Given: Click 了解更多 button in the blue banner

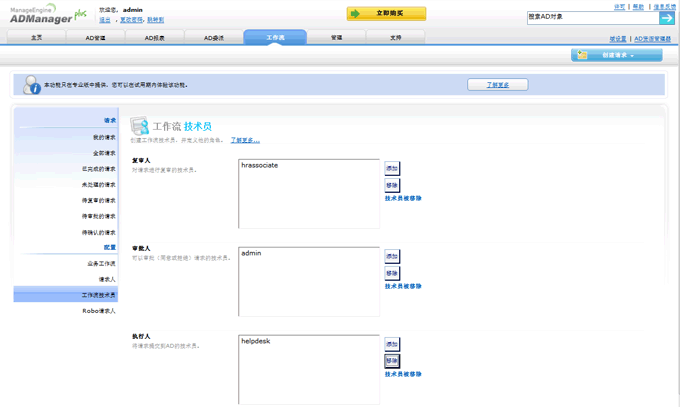Looking at the screenshot, I should (x=498, y=85).
